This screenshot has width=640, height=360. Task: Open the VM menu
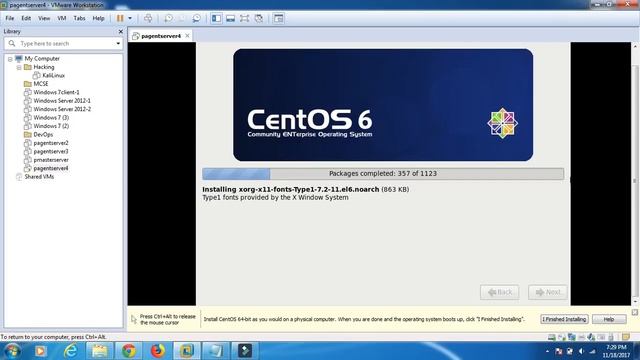62,18
